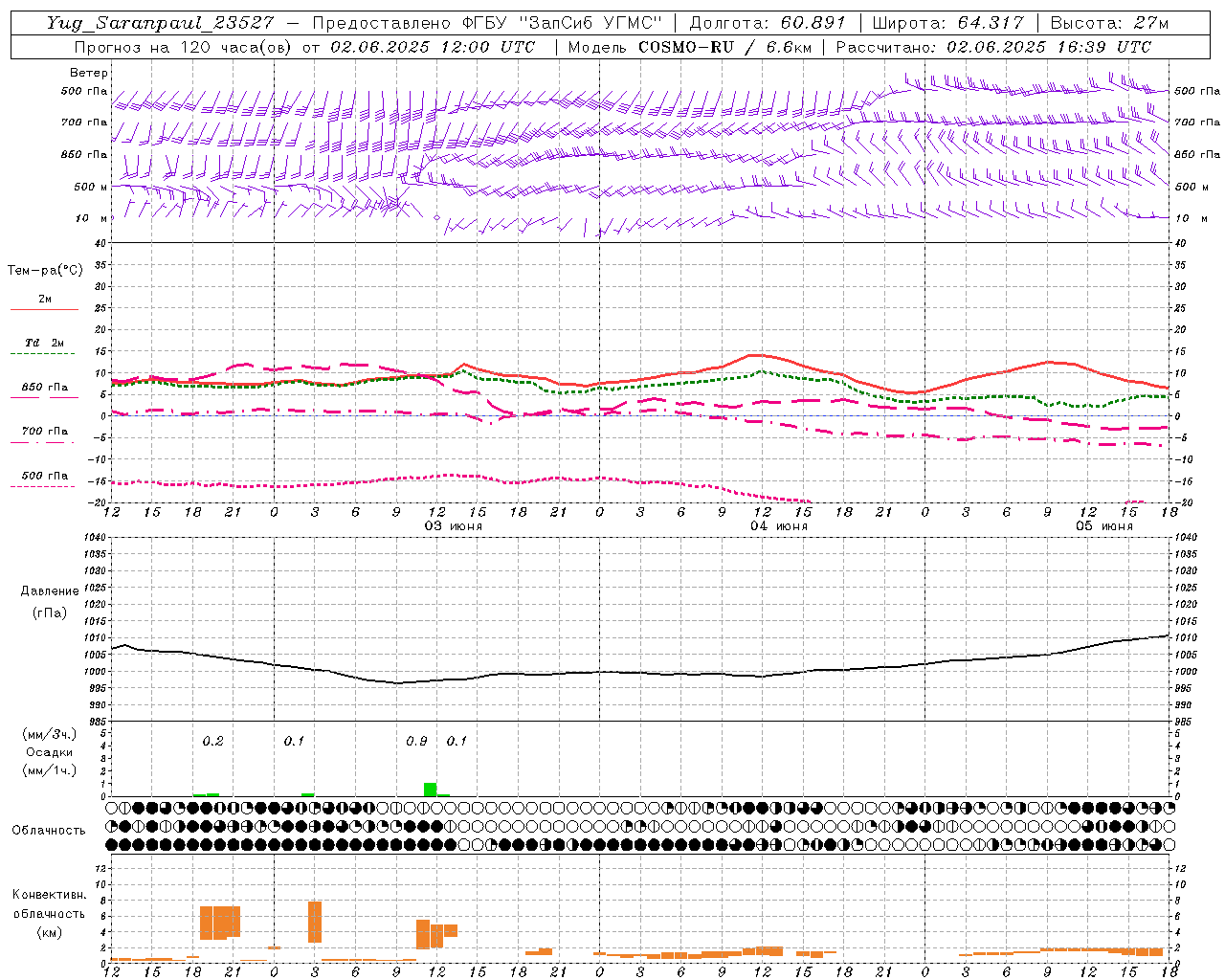The image size is (1225, 980).
Task: Click the "Рассчитано: 02.06.2025 16:39 UTC" text
Action: tap(993, 47)
